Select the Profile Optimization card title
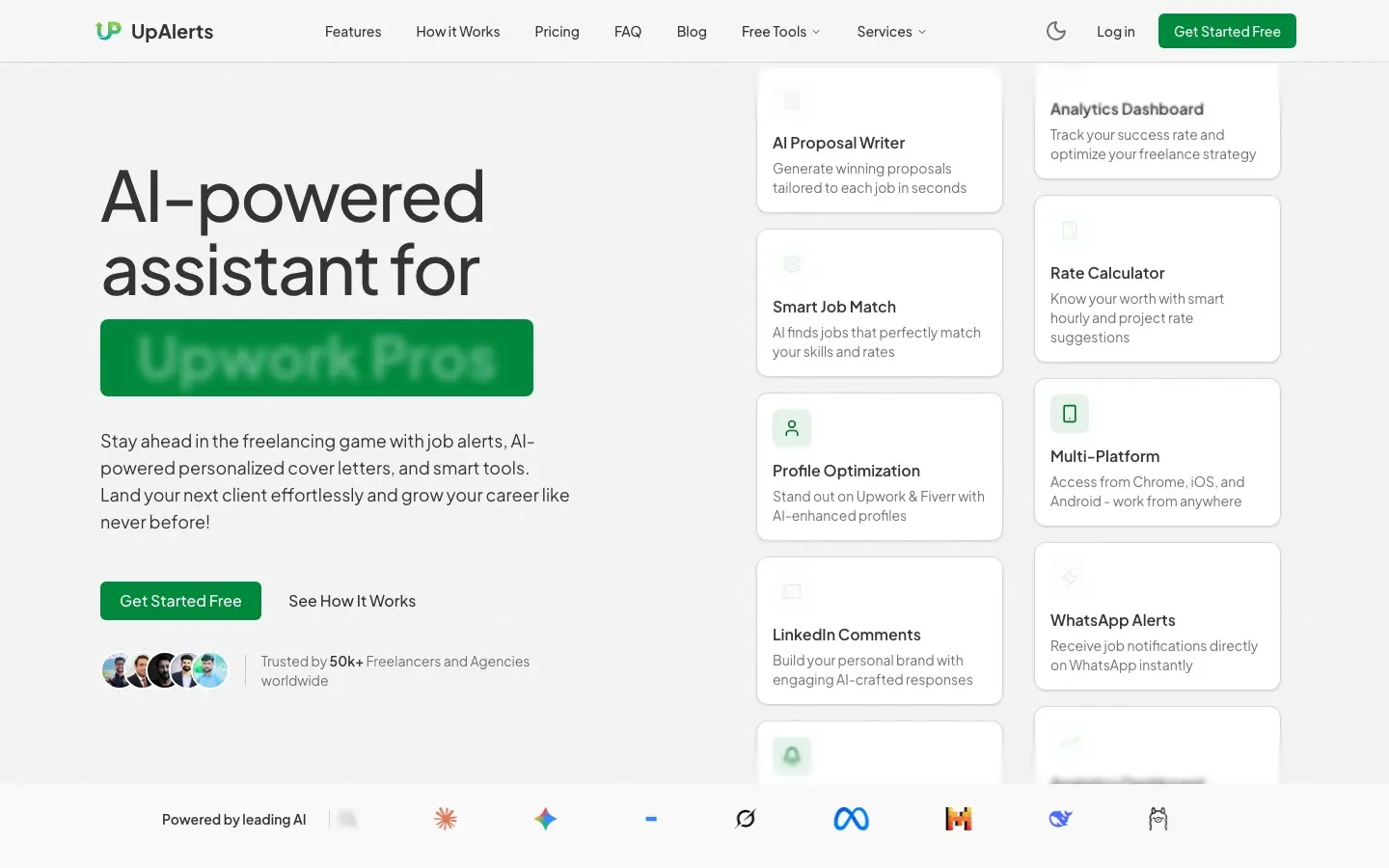Screen dimensions: 1389x868 (846, 471)
